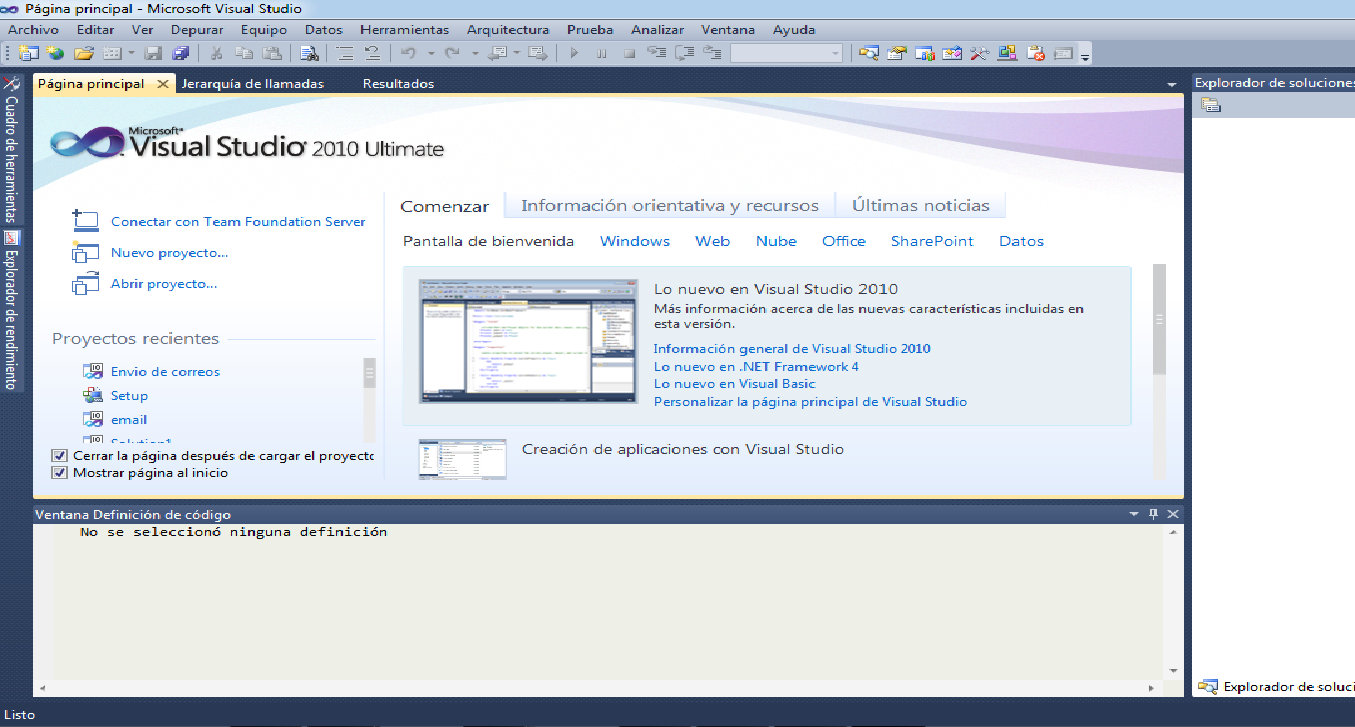Uncheck Cerrar la página después de cargar el proyecto
The image size is (1355, 727).
click(x=58, y=453)
